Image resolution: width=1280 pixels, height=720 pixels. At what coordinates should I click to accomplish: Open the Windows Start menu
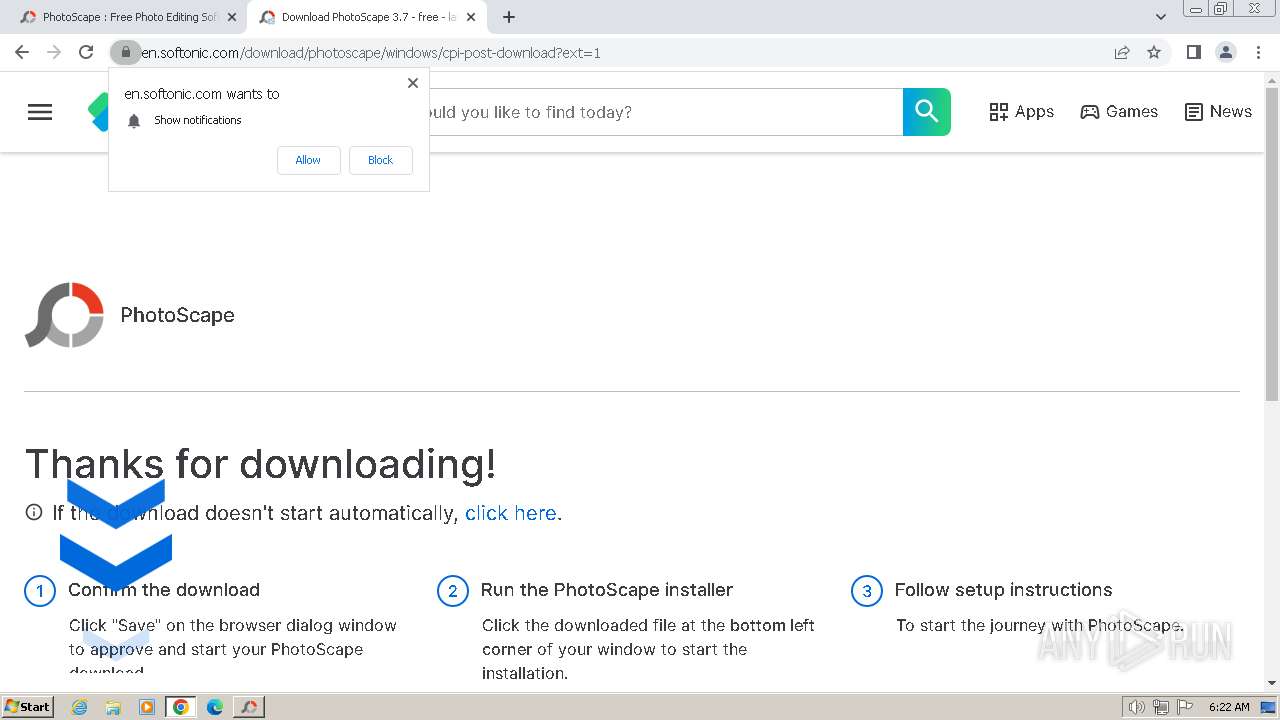point(27,706)
